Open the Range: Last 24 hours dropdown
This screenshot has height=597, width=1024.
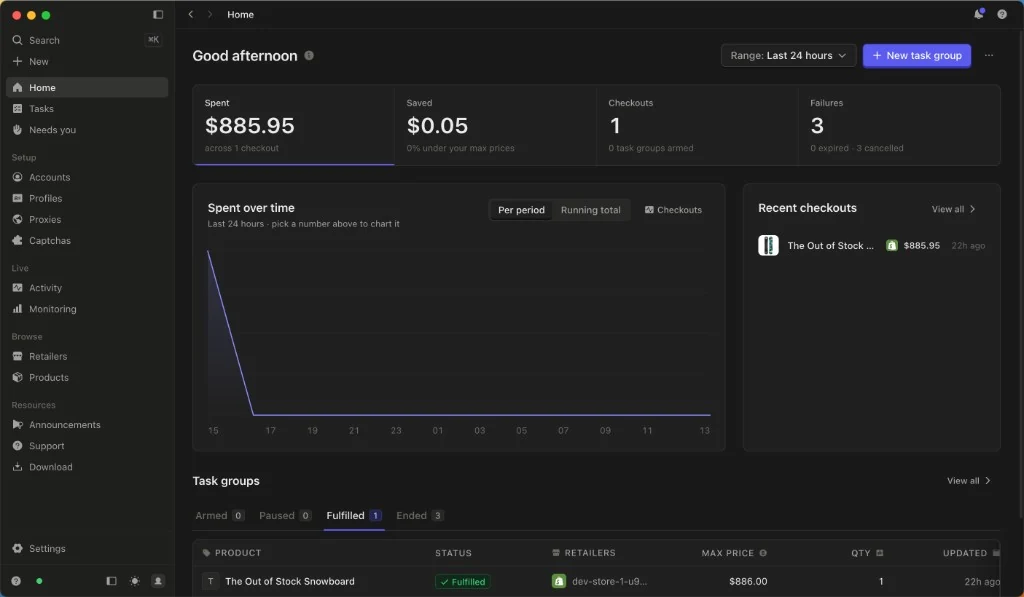point(788,56)
